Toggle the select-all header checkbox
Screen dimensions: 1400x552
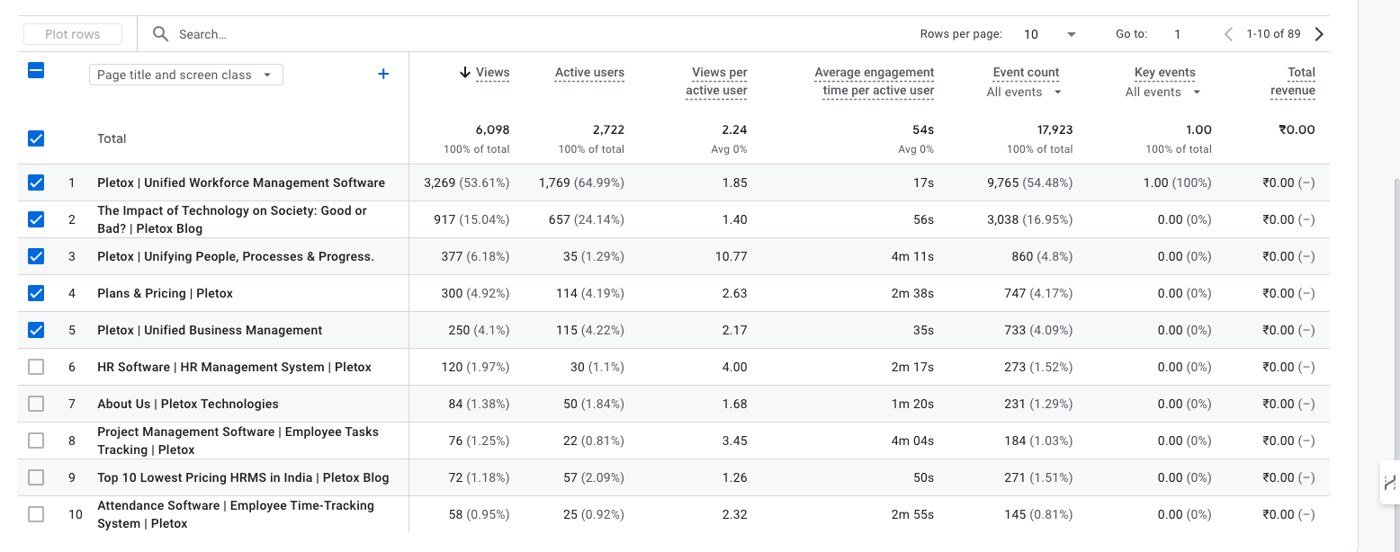coord(36,70)
